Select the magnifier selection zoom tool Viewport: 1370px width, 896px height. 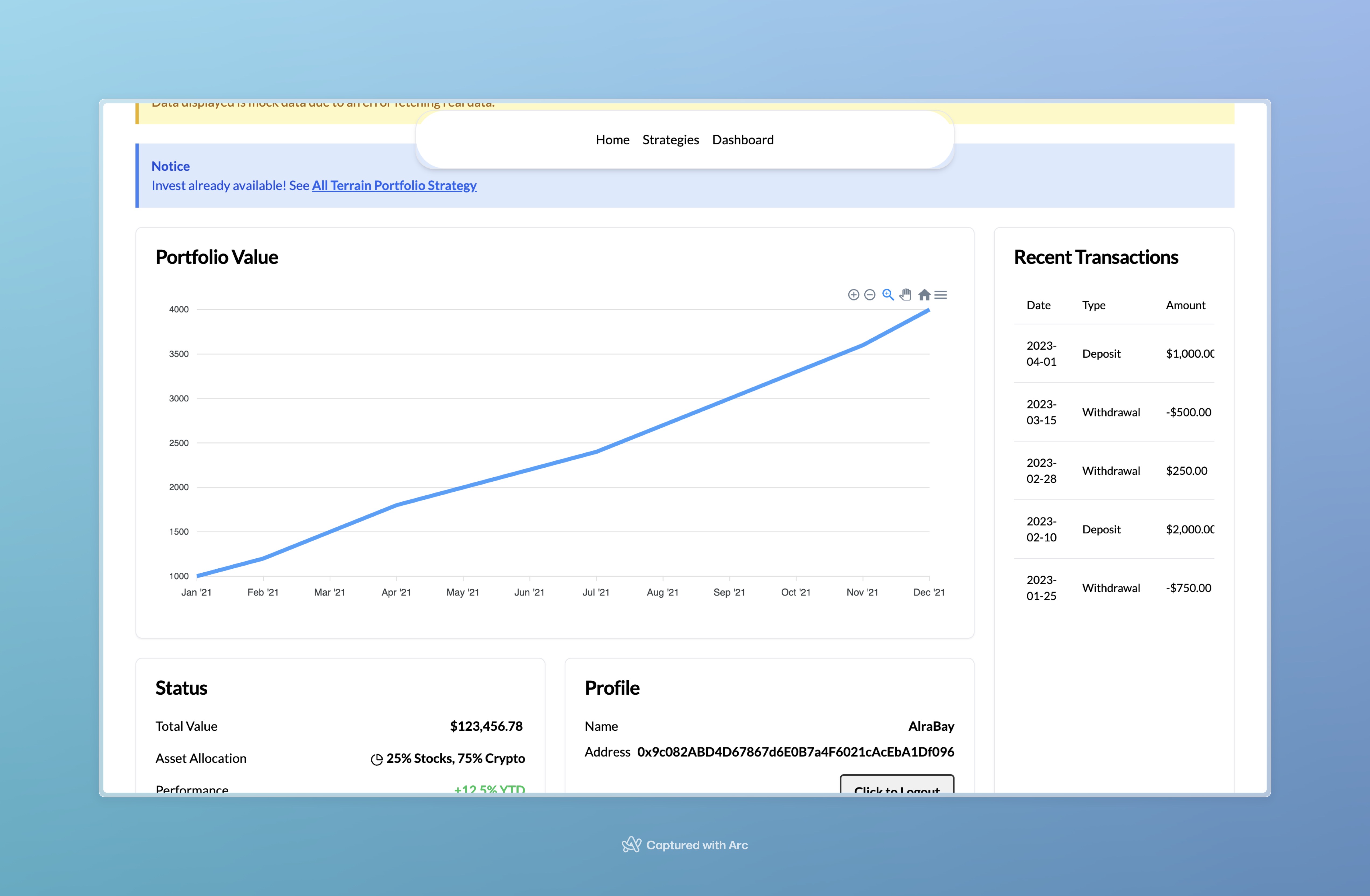[x=888, y=295]
